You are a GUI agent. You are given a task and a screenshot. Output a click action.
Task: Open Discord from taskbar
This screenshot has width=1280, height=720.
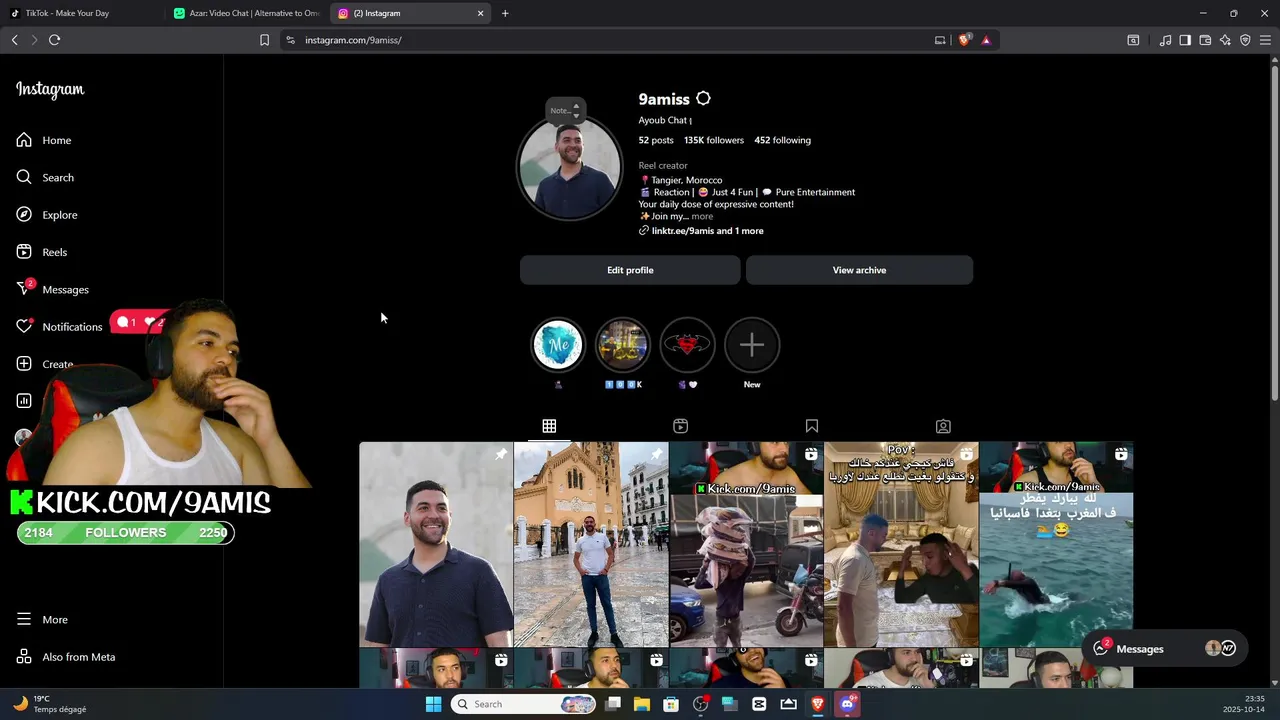(847, 704)
